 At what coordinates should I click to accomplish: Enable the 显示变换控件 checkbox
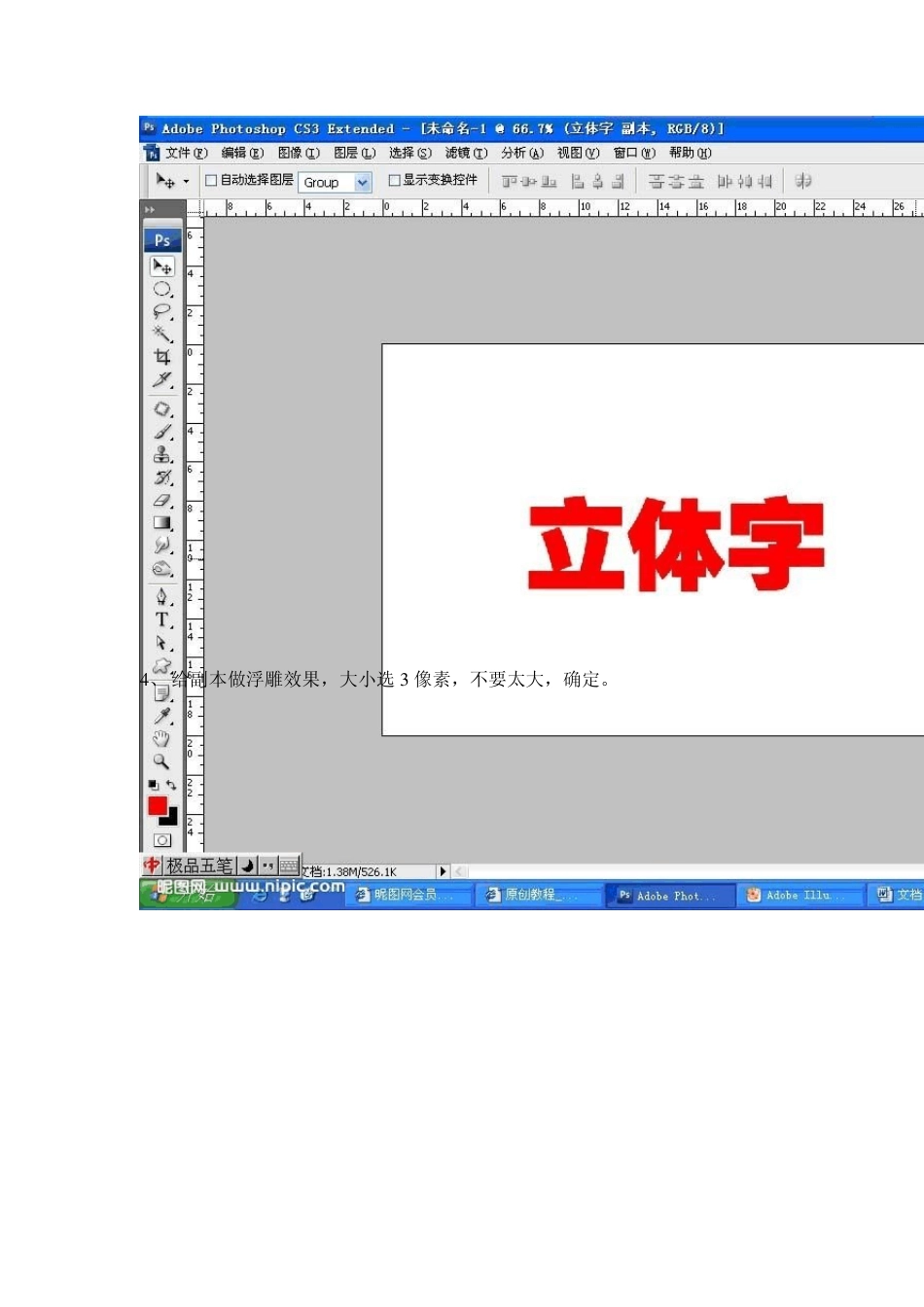pos(394,180)
